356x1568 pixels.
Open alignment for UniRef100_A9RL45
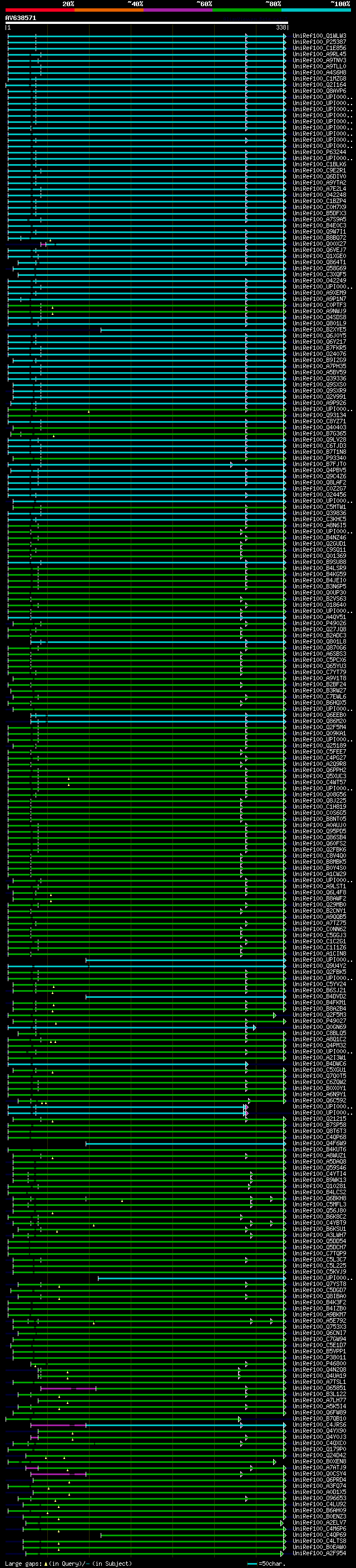pyautogui.click(x=319, y=54)
